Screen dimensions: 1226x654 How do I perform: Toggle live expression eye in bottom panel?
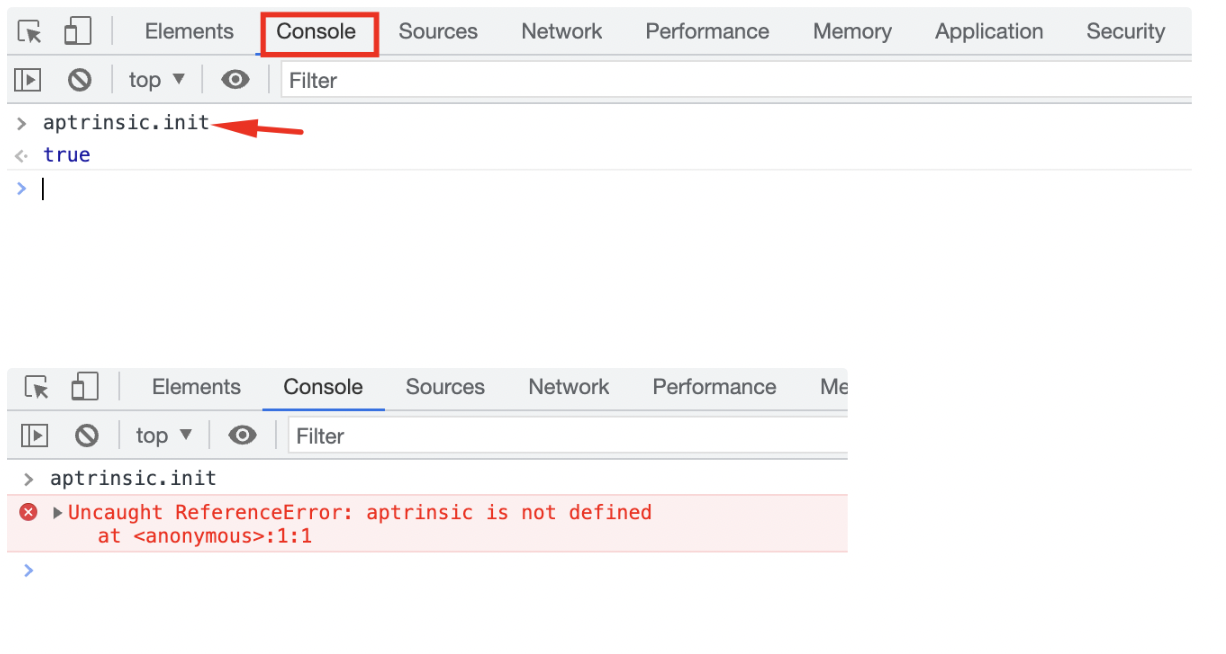click(243, 435)
